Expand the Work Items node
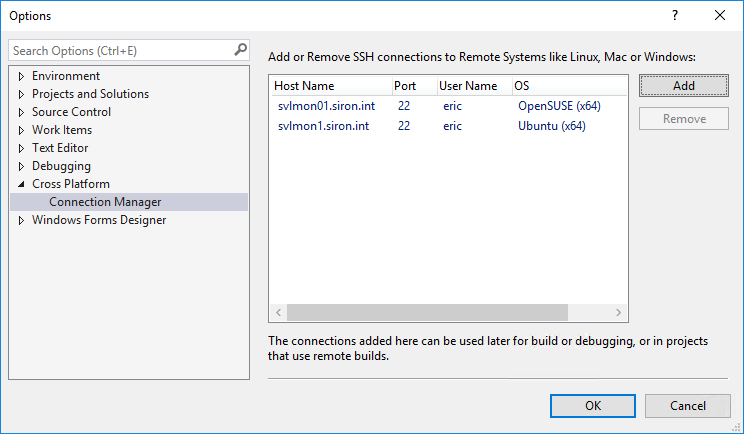This screenshot has height=434, width=744. click(x=22, y=130)
